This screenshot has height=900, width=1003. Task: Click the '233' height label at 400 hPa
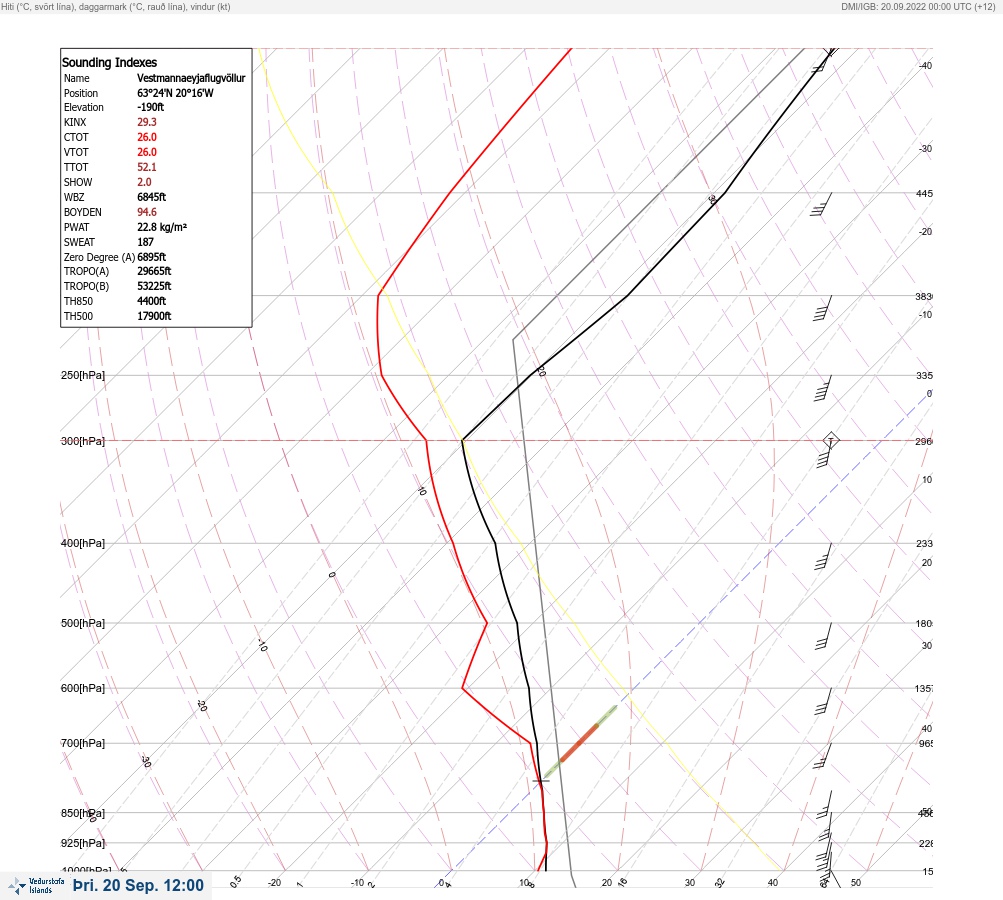coord(924,544)
